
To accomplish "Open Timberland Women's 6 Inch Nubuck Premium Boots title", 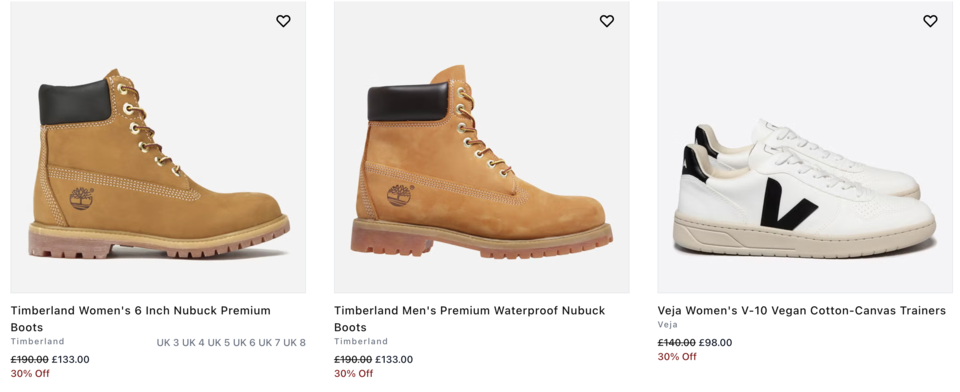I will coord(141,318).
